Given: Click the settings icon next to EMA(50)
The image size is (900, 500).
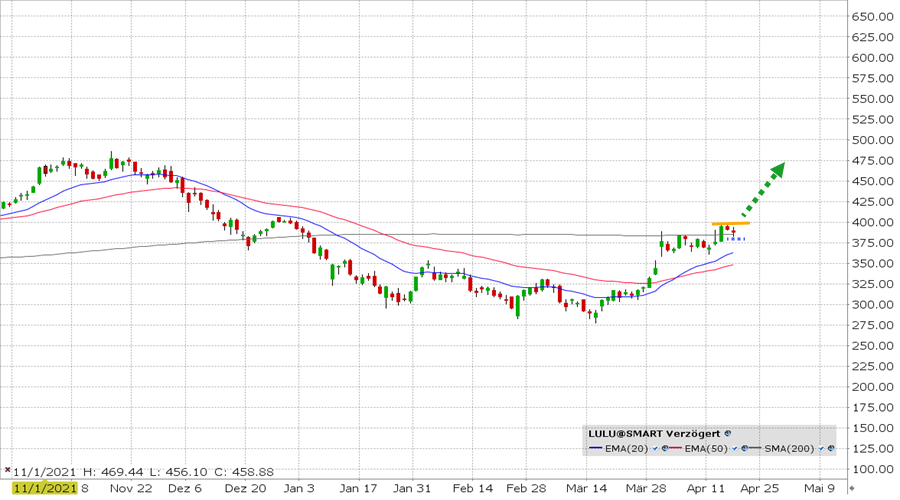Looking at the screenshot, I should [744, 448].
